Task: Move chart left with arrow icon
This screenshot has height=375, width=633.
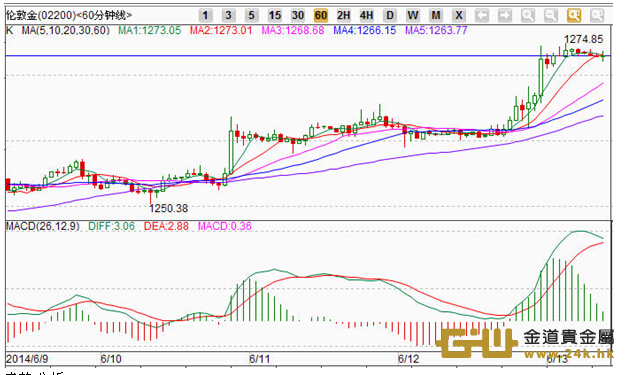Action: click(x=482, y=15)
